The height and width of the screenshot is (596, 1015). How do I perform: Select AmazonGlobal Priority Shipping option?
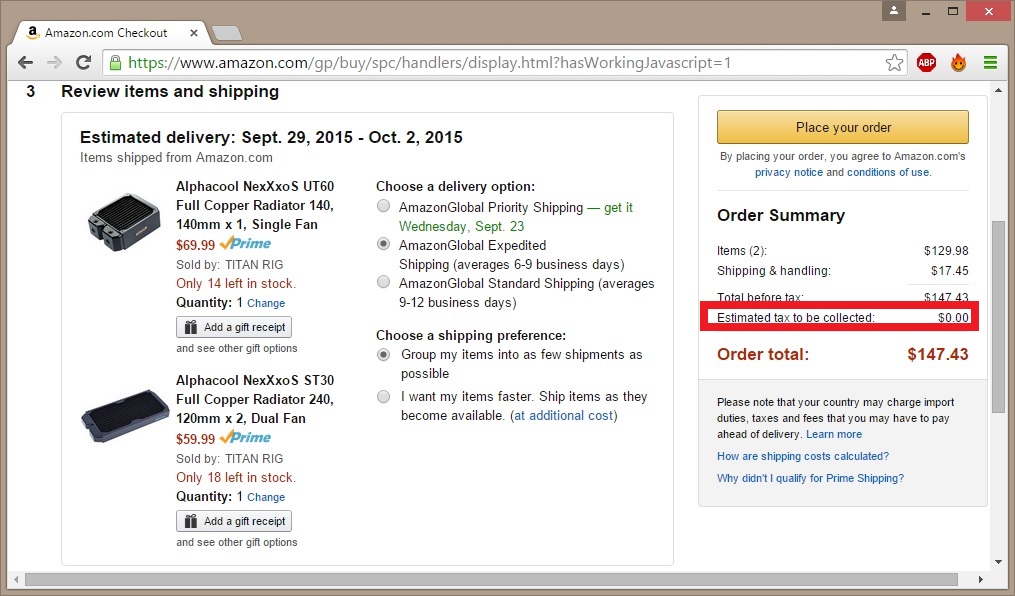coord(383,207)
